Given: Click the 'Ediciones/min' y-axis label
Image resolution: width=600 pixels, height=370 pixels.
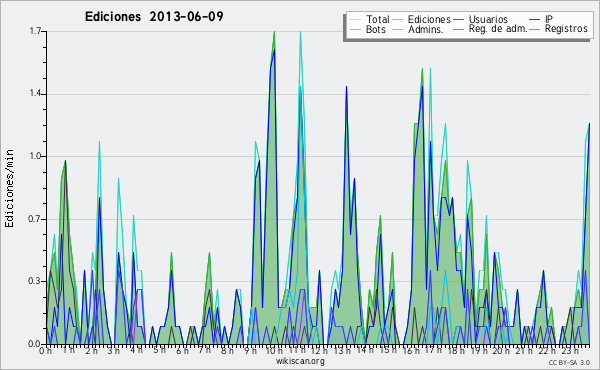Looking at the screenshot, I should (x=9, y=188).
